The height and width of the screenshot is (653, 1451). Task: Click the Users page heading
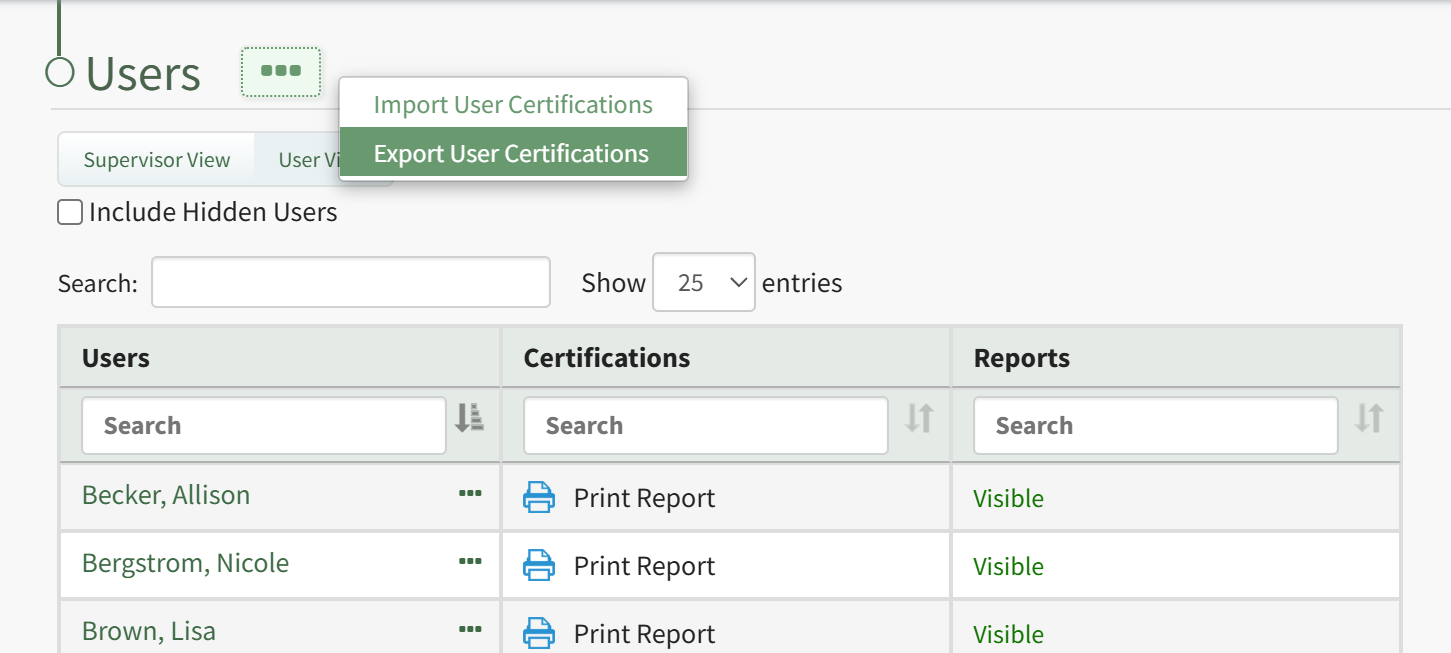coord(143,73)
